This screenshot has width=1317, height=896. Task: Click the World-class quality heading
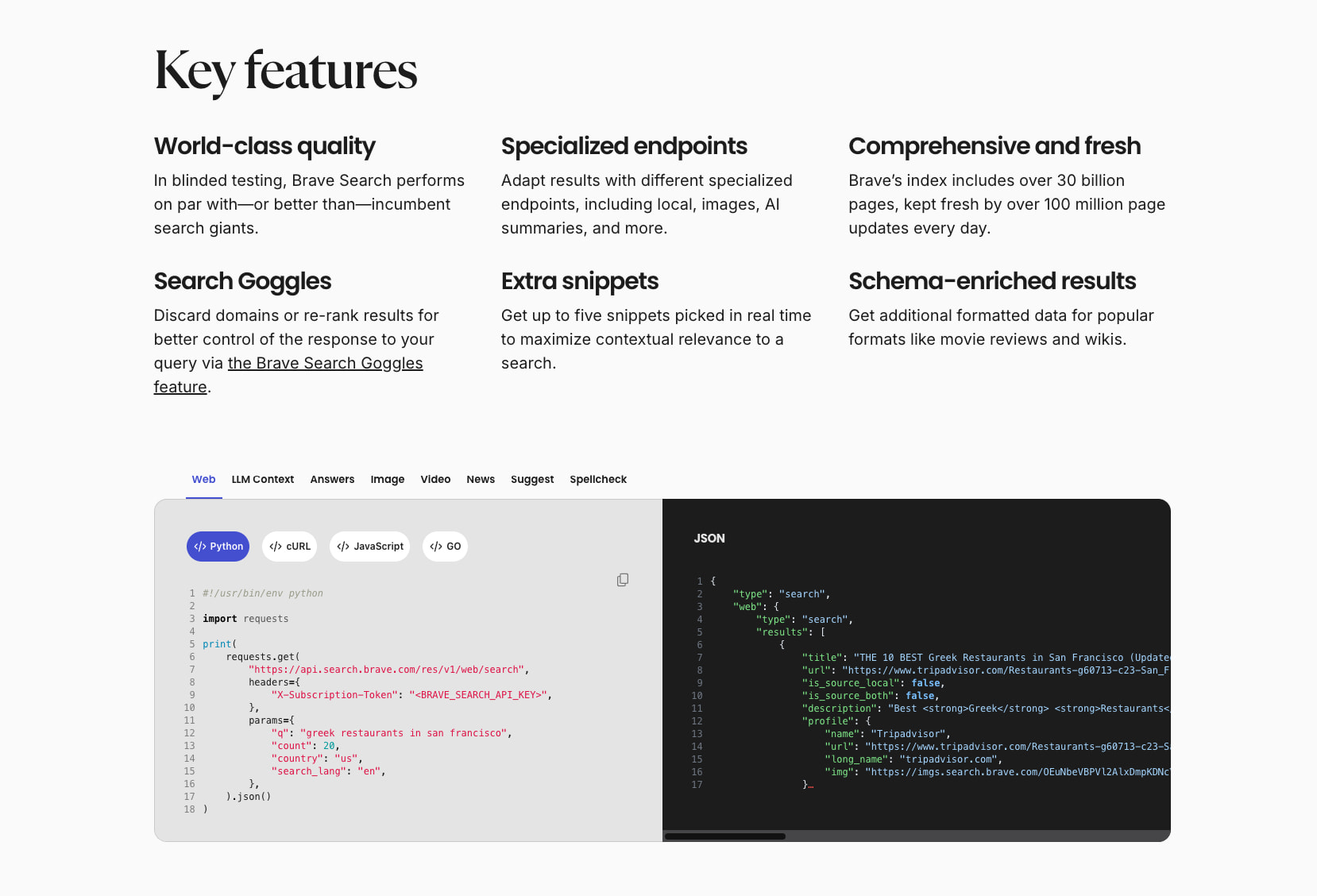pyautogui.click(x=265, y=146)
